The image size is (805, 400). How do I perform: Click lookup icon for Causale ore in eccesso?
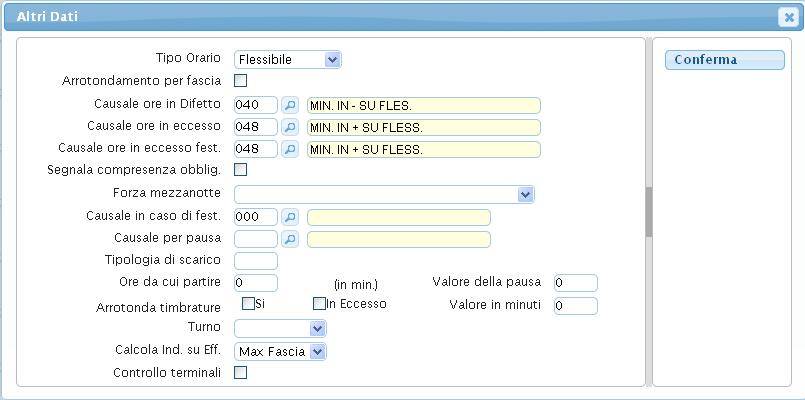290,127
